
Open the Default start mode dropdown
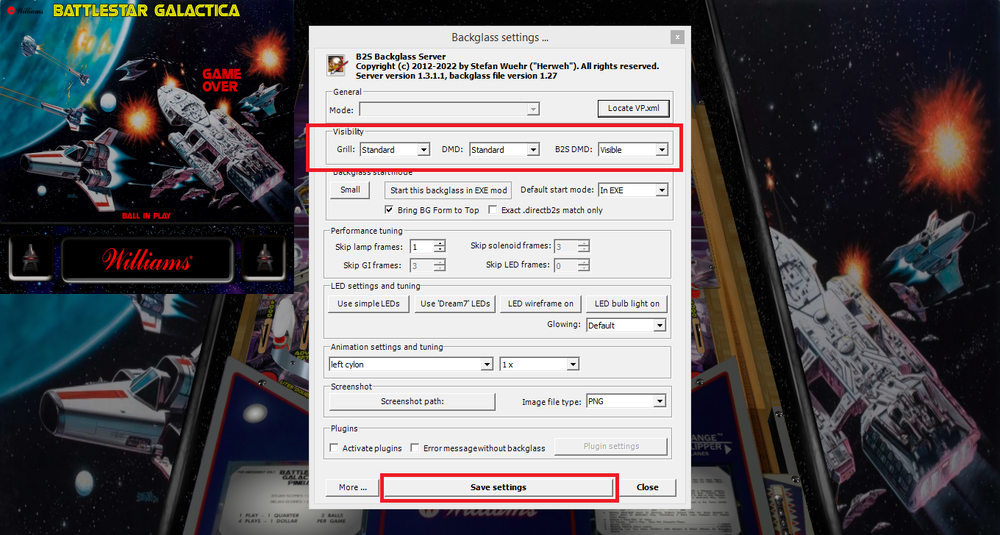tap(633, 190)
